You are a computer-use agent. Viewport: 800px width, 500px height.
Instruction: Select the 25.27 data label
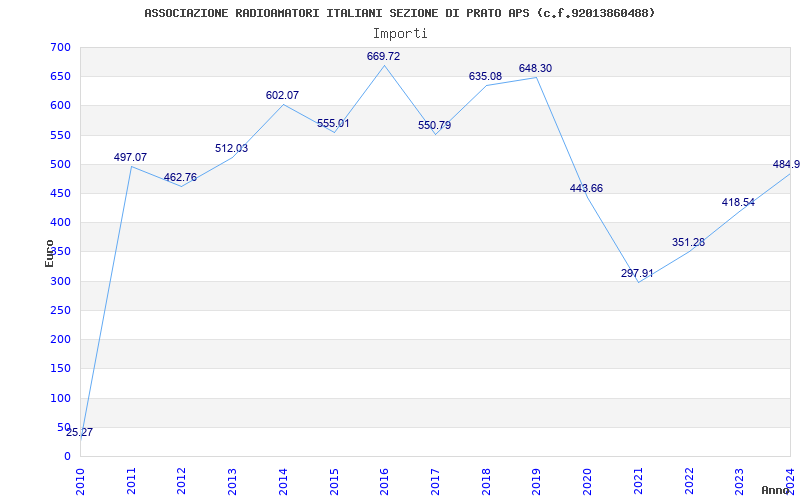[79, 433]
